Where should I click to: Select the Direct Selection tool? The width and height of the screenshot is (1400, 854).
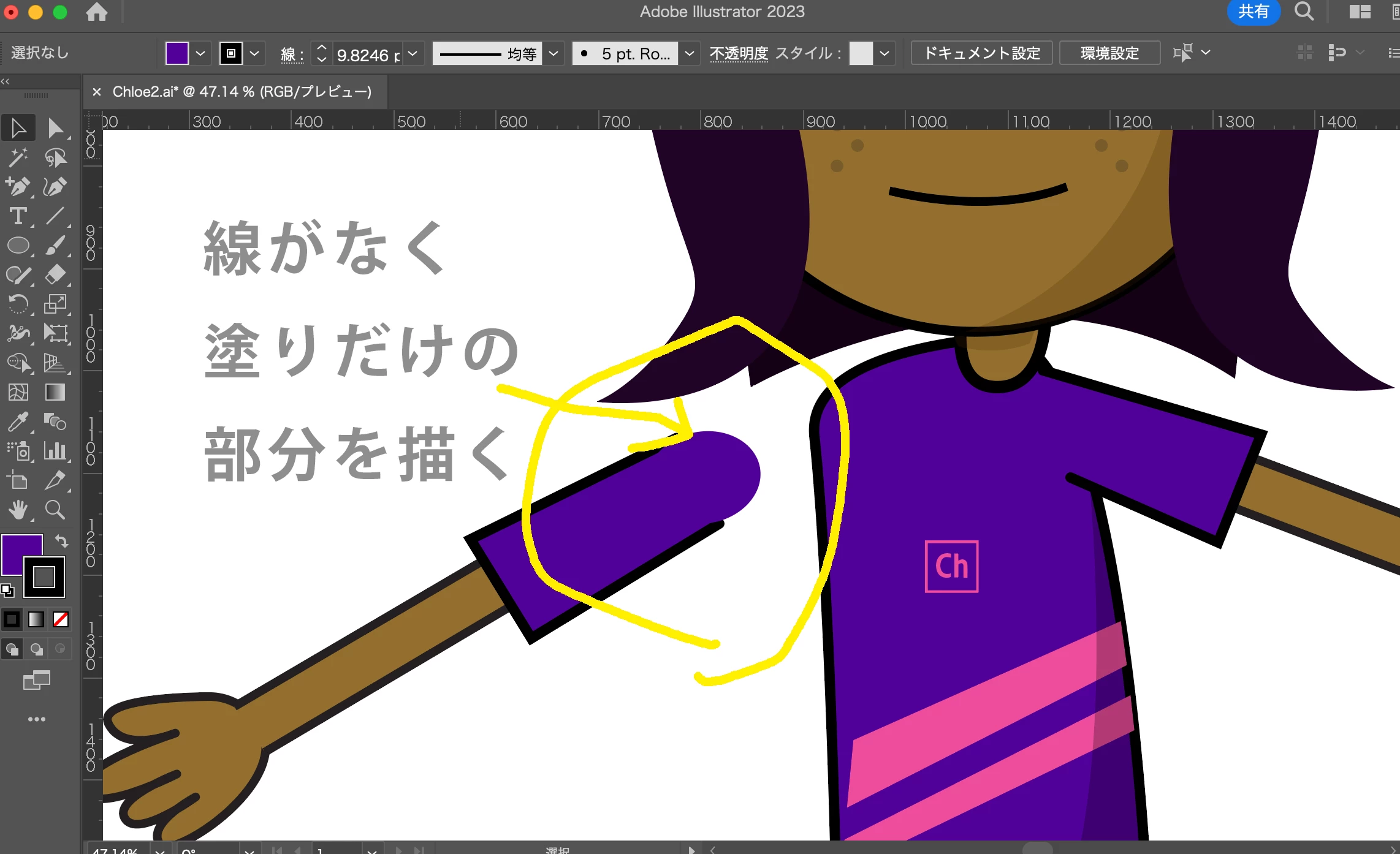click(x=55, y=128)
